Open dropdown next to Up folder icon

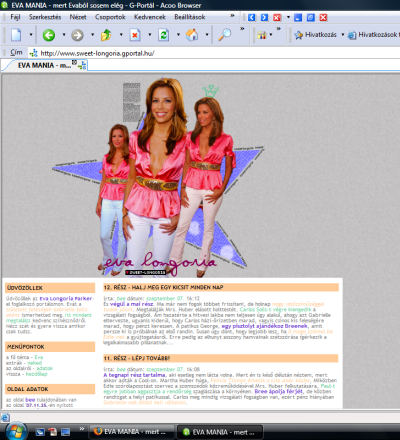coord(121,35)
